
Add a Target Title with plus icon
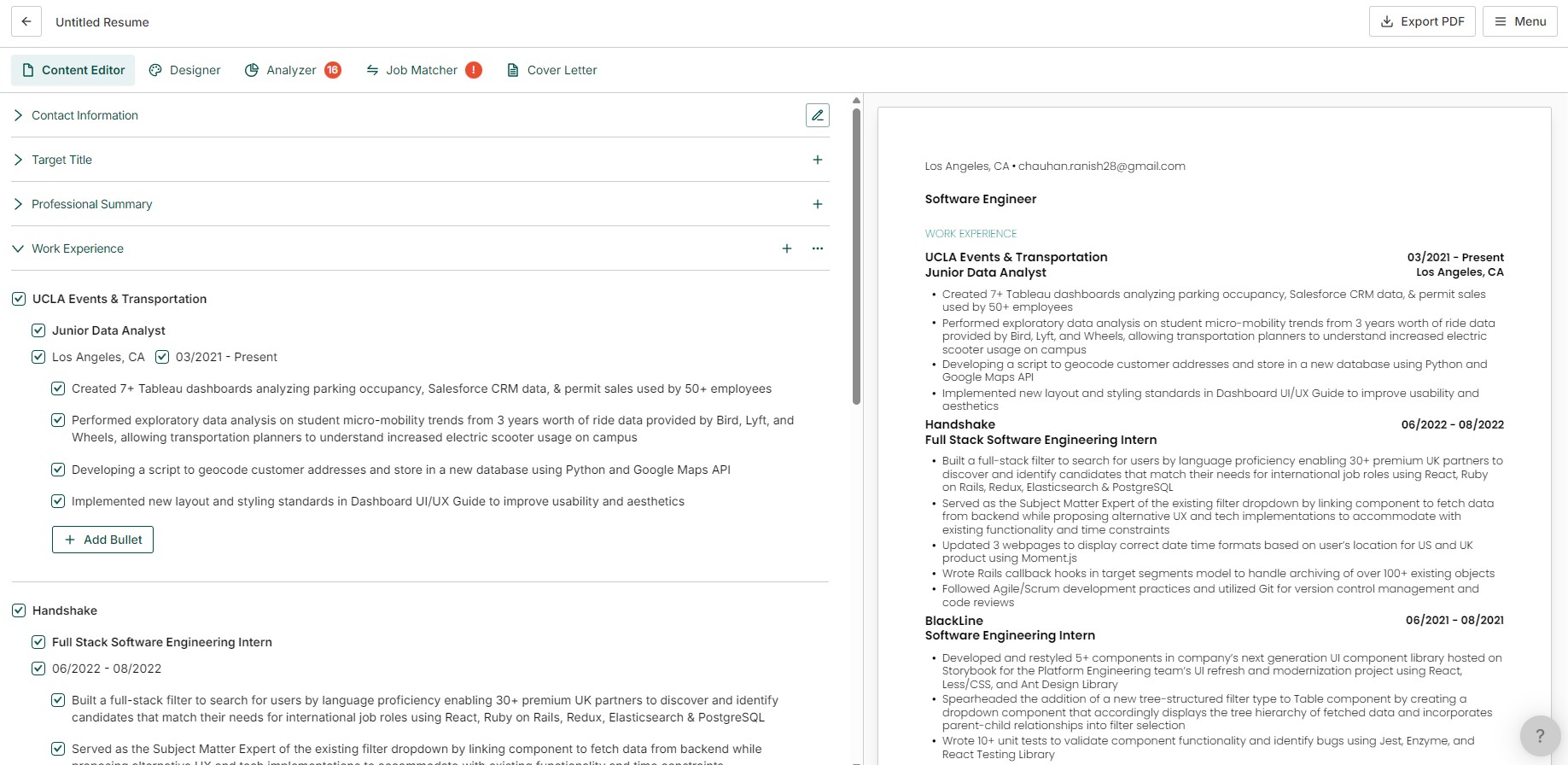(818, 160)
